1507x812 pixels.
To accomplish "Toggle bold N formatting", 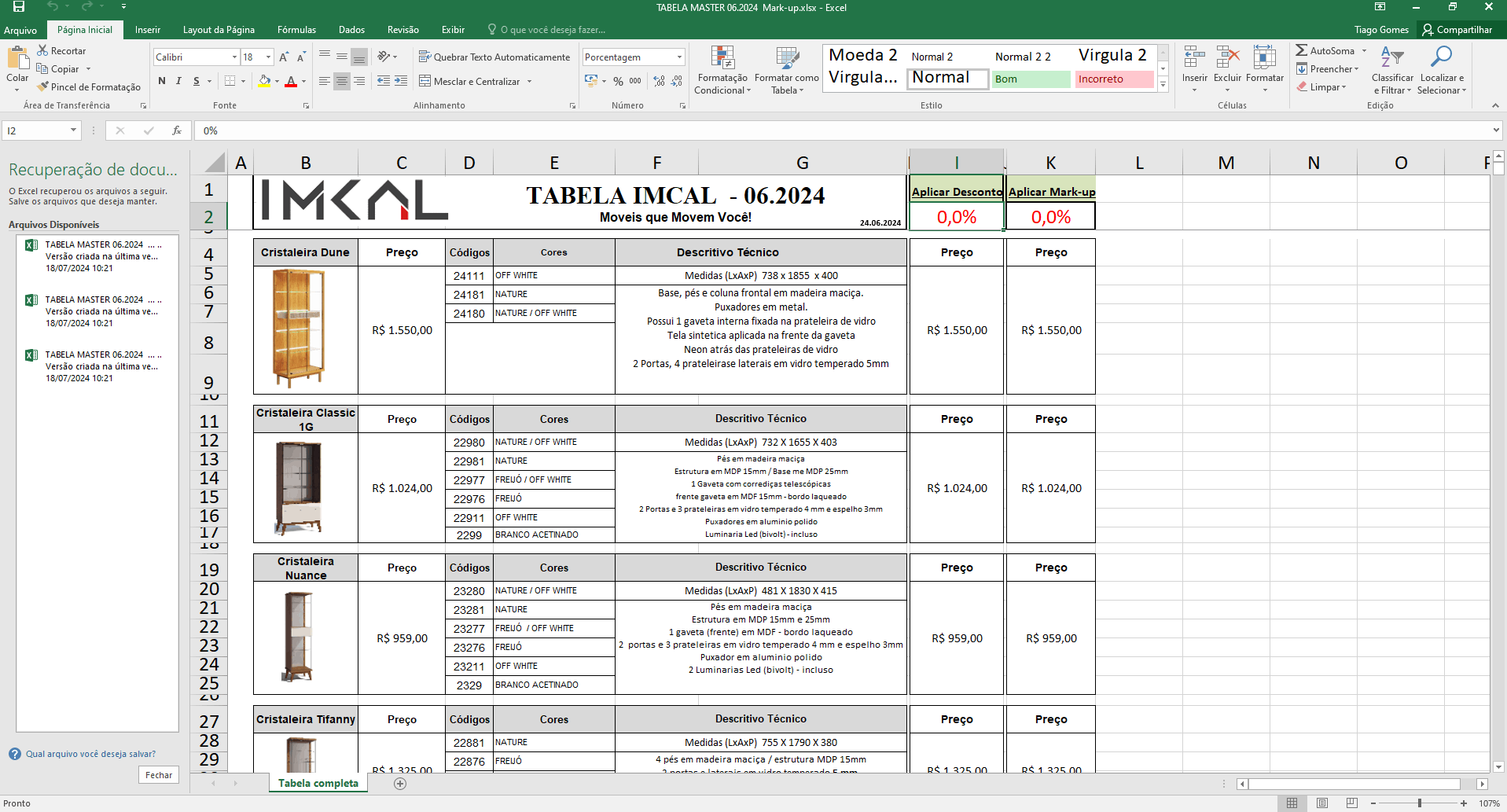I will [x=162, y=81].
